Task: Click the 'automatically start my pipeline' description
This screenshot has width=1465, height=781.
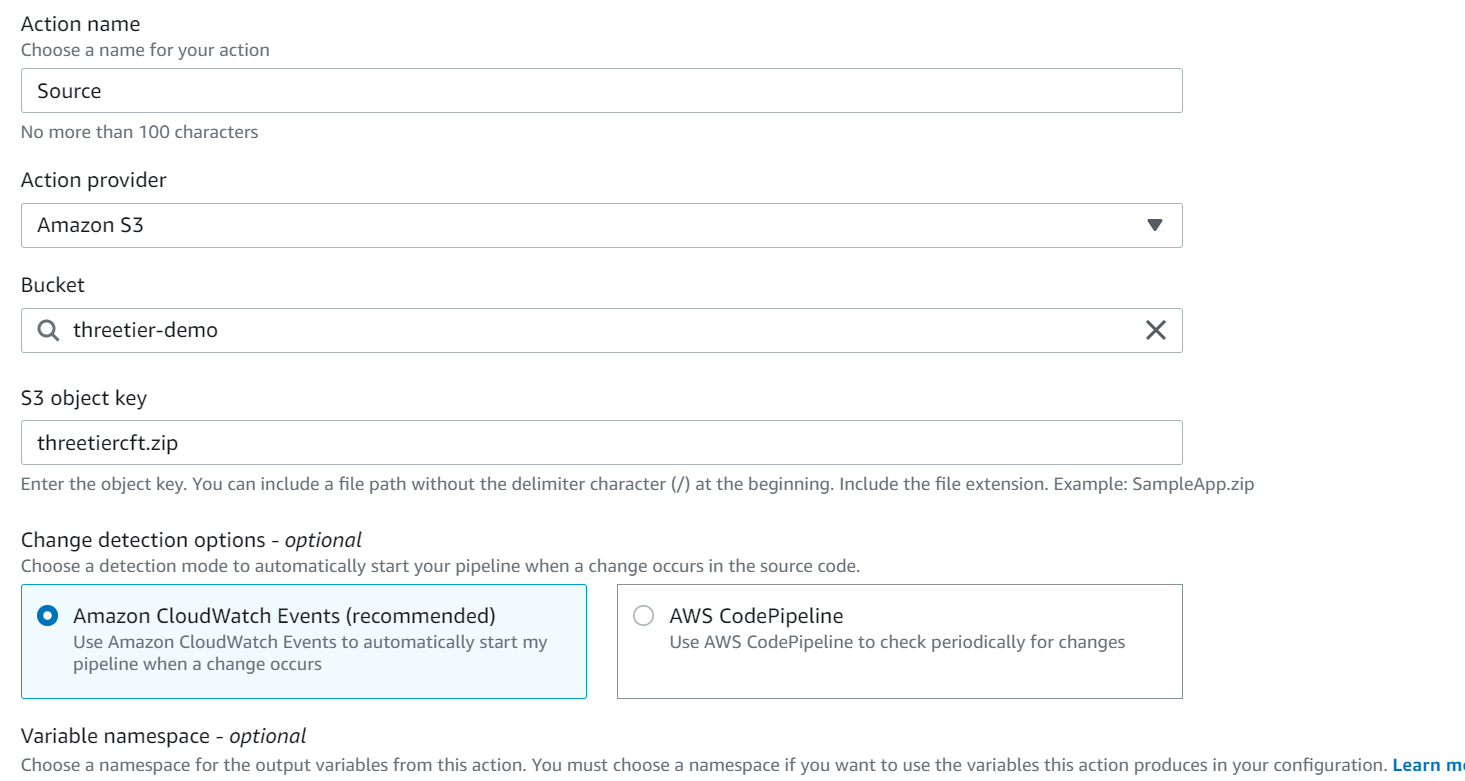Action: coord(310,653)
